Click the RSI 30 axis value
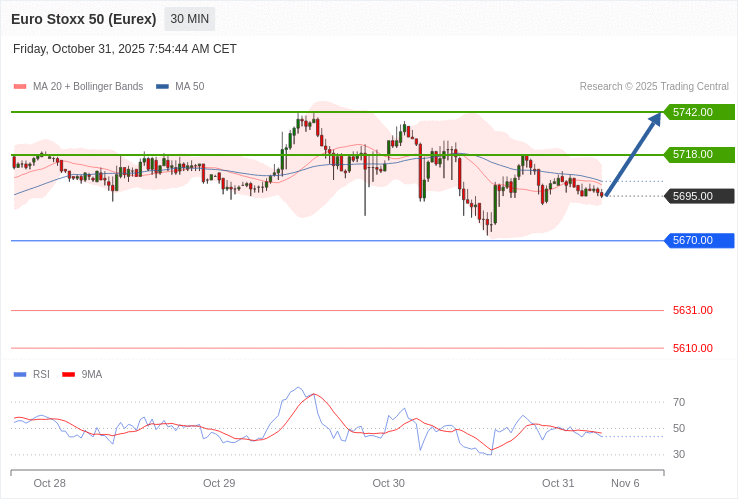Image resolution: width=738 pixels, height=500 pixels. pos(679,454)
